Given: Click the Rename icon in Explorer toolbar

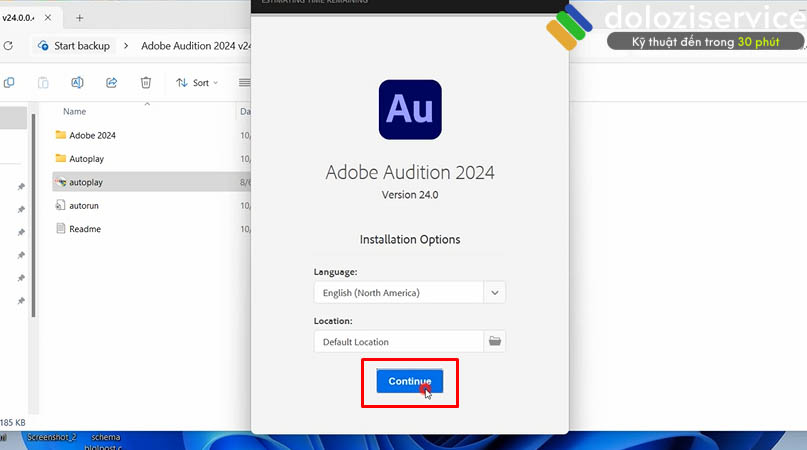Looking at the screenshot, I should (77, 83).
